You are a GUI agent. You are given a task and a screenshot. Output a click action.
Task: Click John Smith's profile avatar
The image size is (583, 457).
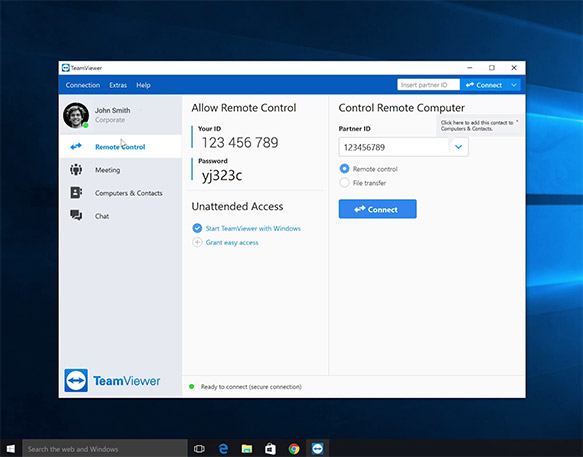(76, 115)
